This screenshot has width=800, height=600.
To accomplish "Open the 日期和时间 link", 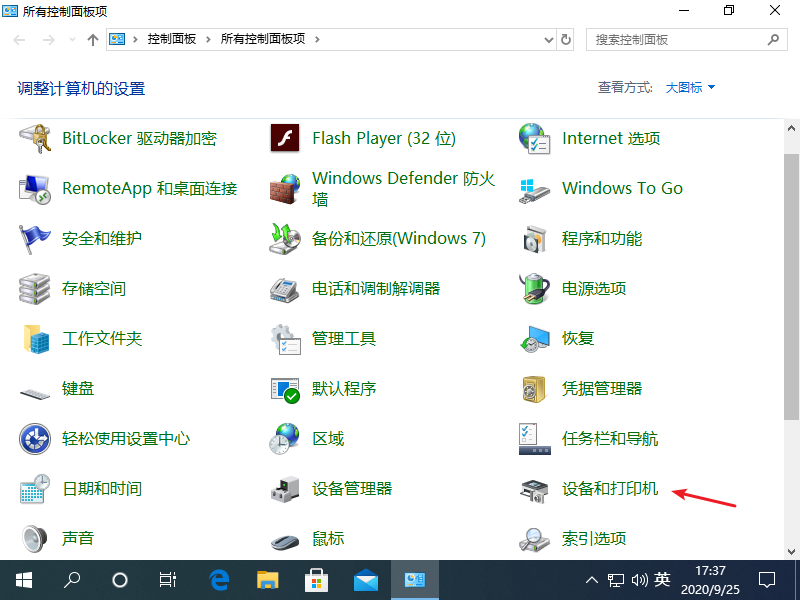I will click(x=102, y=489).
